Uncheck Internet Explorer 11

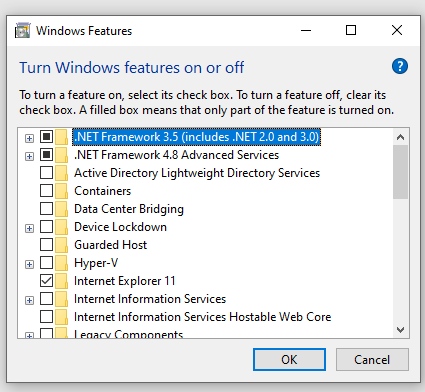pyautogui.click(x=46, y=281)
